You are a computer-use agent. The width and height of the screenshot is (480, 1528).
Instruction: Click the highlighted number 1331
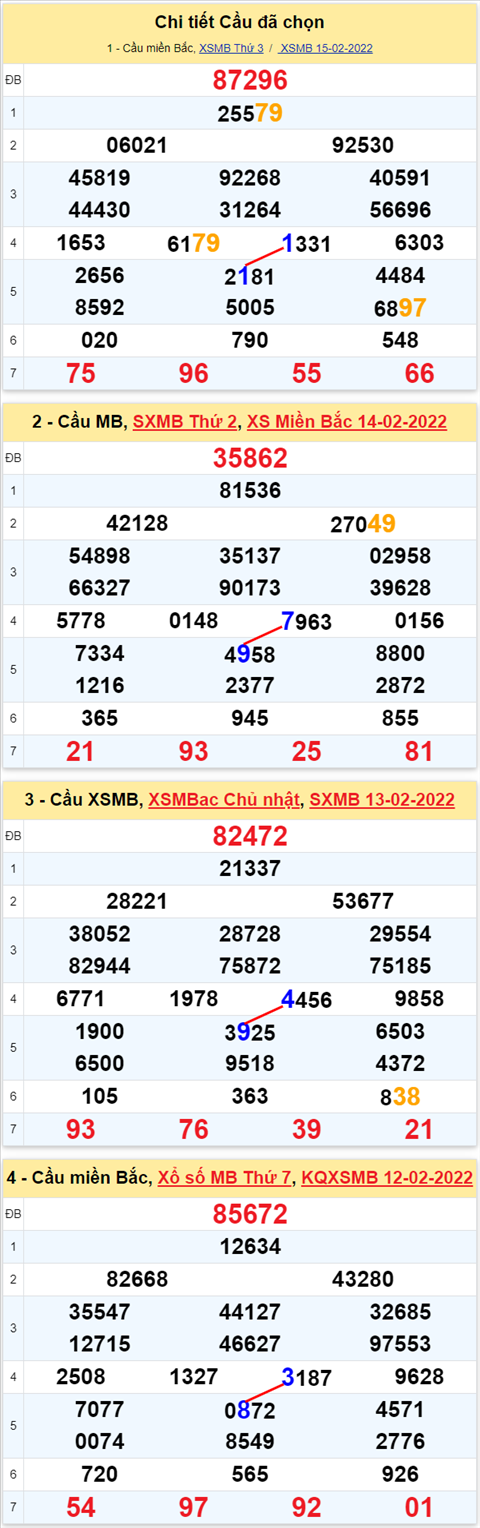coord(306,243)
